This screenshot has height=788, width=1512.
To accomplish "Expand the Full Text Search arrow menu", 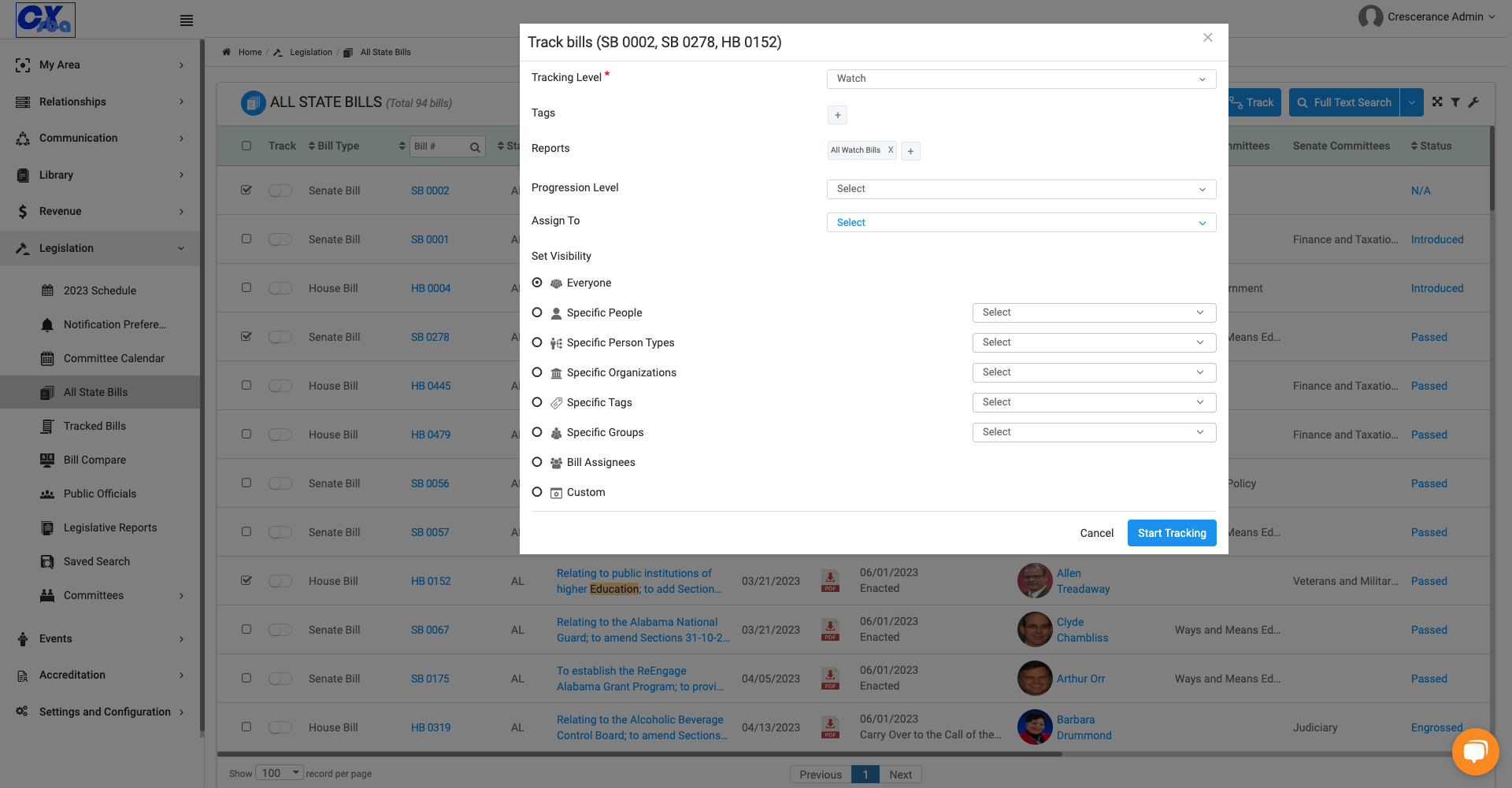I will (x=1411, y=102).
